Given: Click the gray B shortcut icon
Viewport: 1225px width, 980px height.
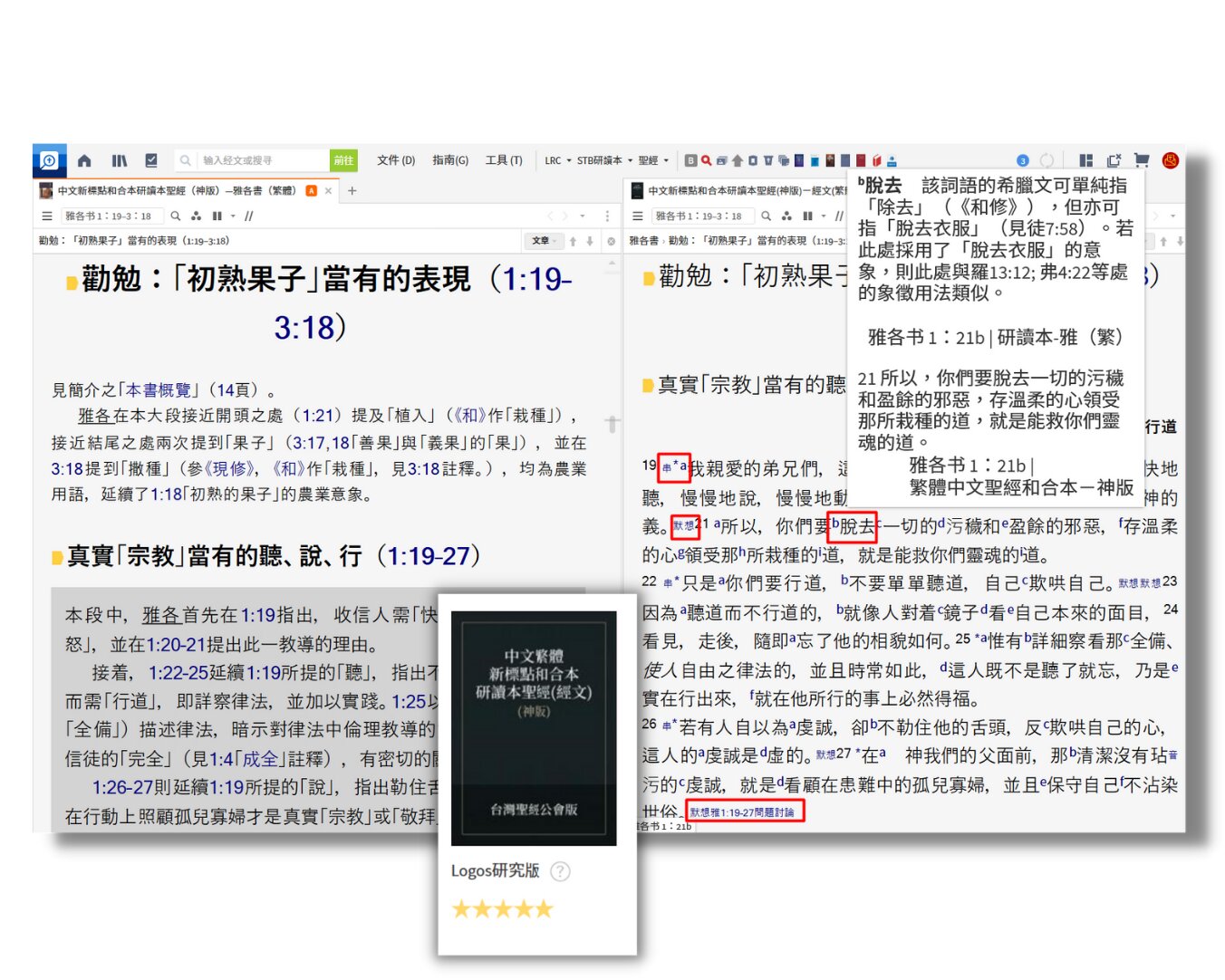Looking at the screenshot, I should [691, 160].
